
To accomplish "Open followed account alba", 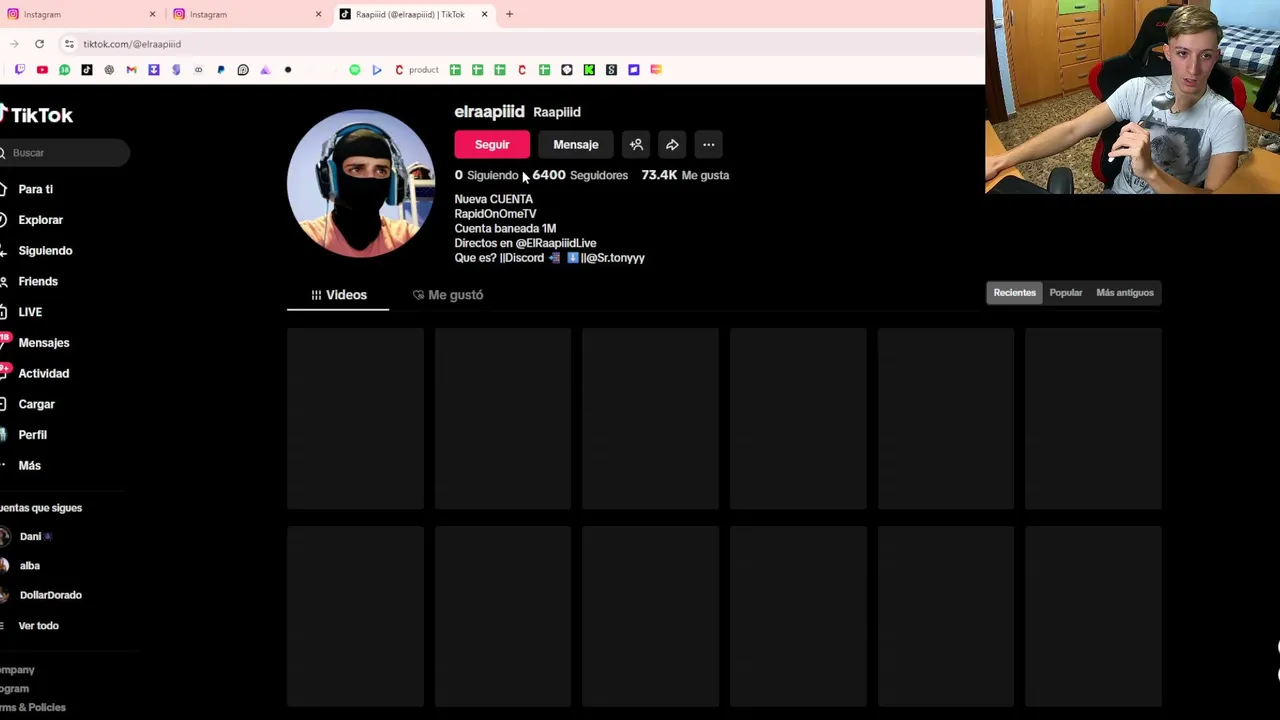I will 29,566.
